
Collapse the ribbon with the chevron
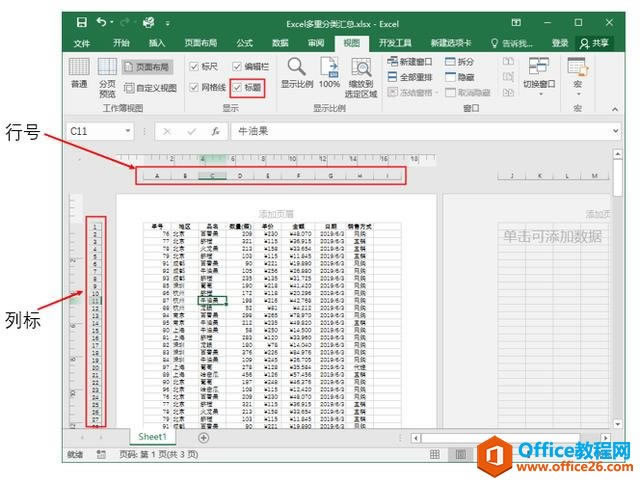(x=615, y=109)
